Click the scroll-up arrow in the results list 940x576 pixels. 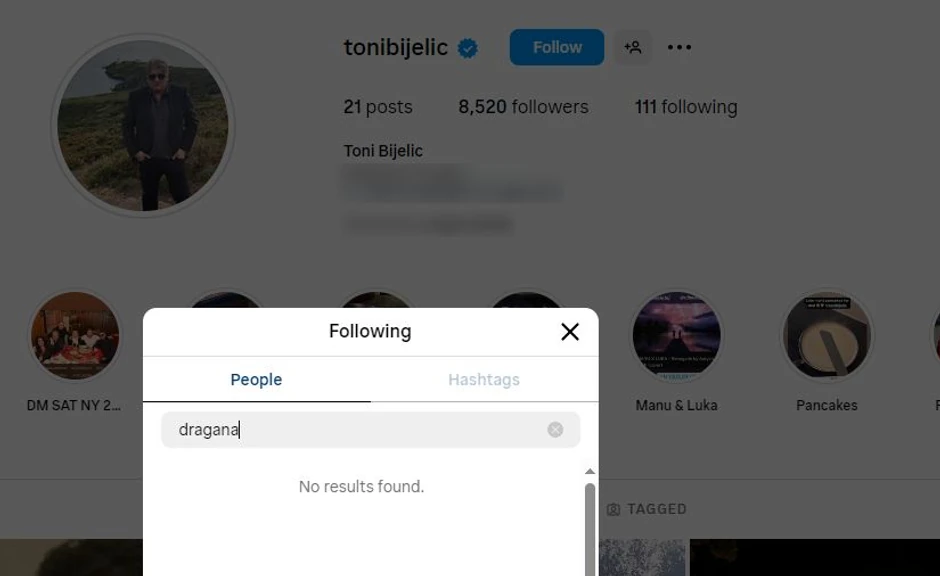590,470
